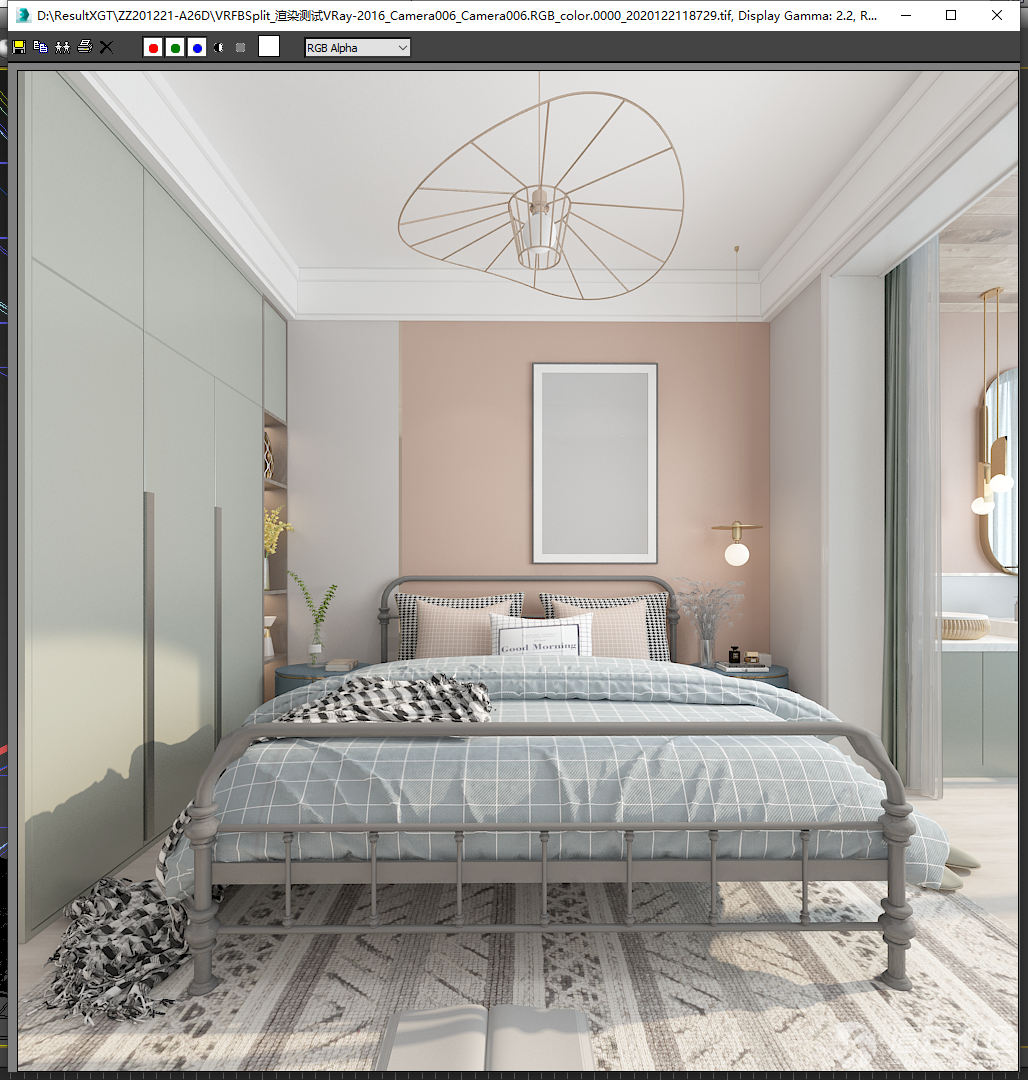Viewport: 1028px width, 1080px height.
Task: Toggle the monochrome display icon
Action: coord(241,47)
